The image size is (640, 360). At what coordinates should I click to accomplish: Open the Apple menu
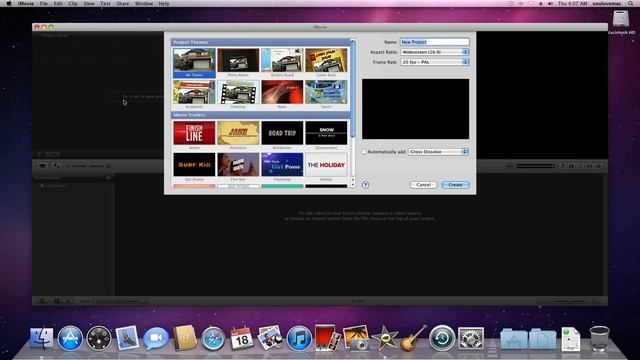pos(9,3)
